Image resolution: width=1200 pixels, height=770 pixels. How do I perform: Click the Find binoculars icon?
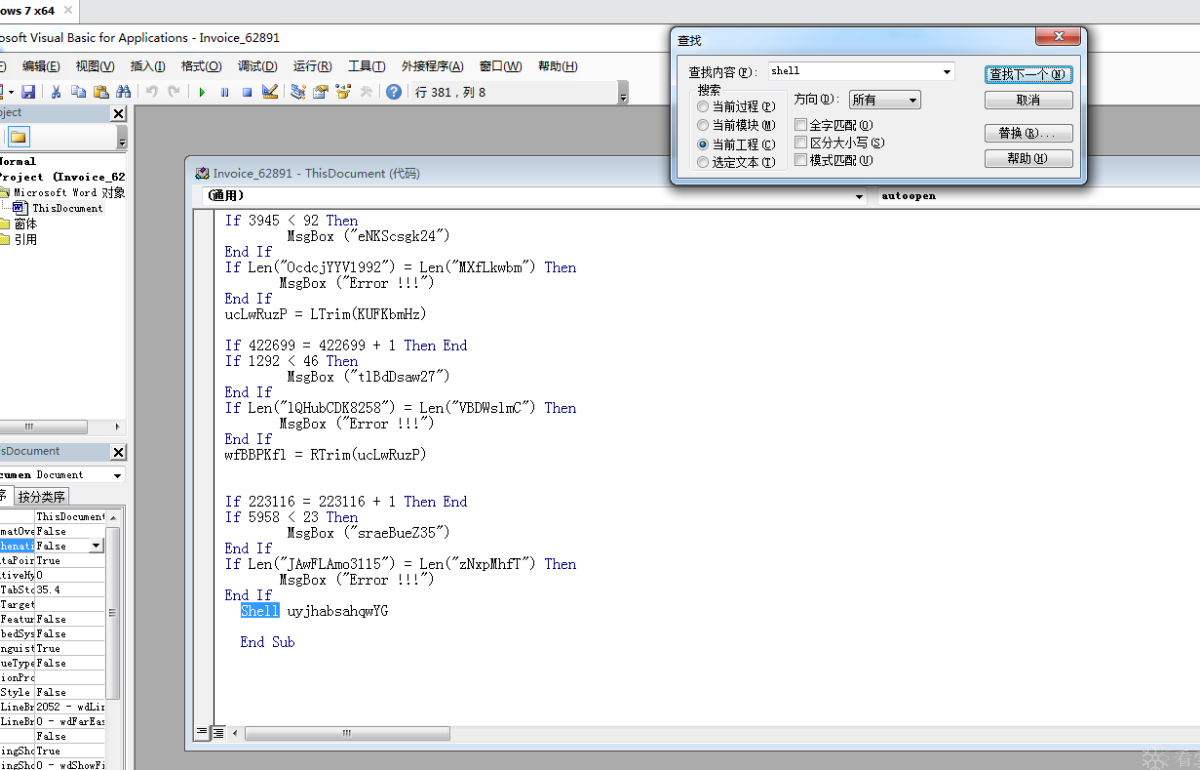[123, 92]
